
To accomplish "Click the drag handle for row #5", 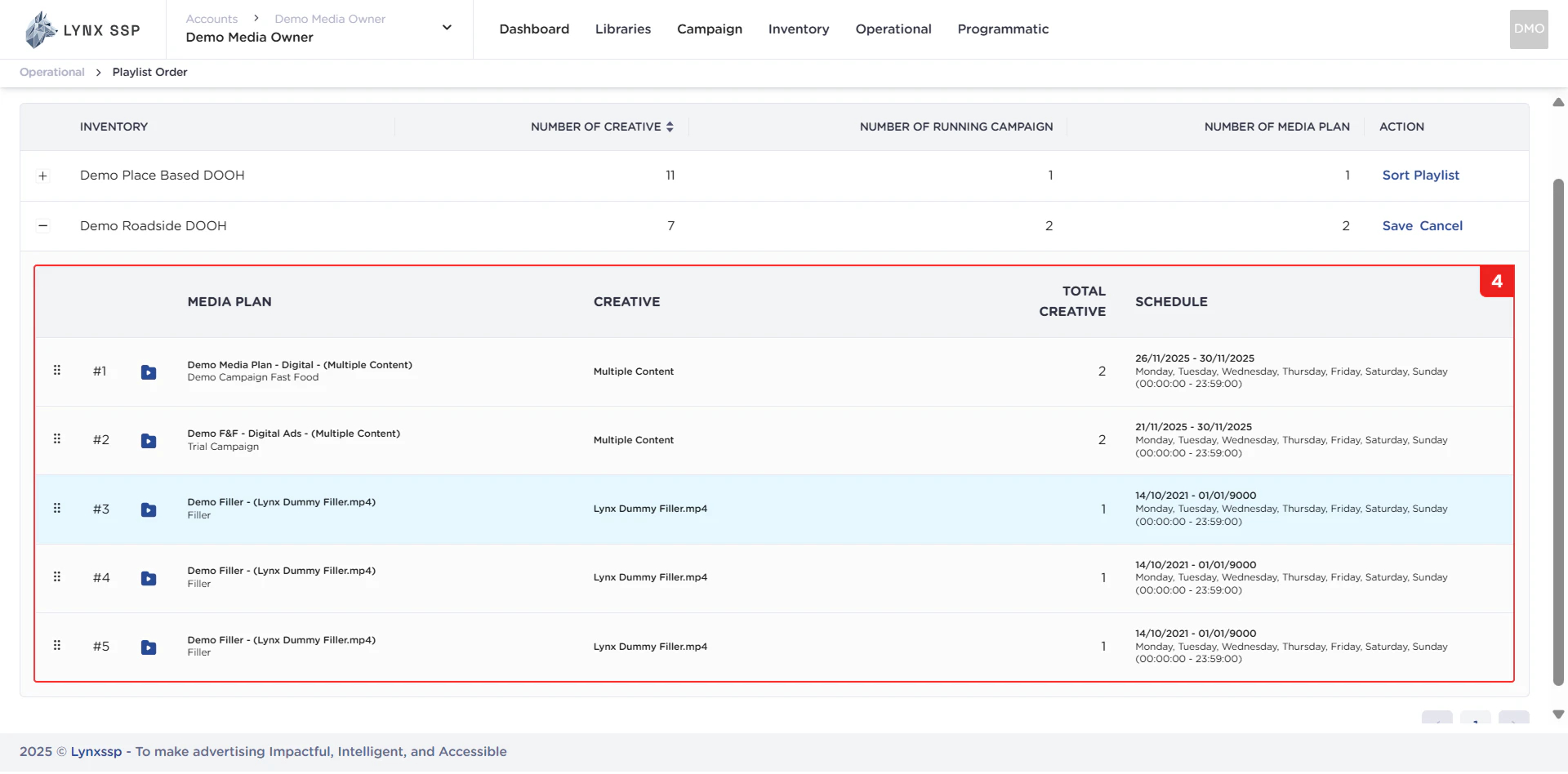I will coord(57,646).
